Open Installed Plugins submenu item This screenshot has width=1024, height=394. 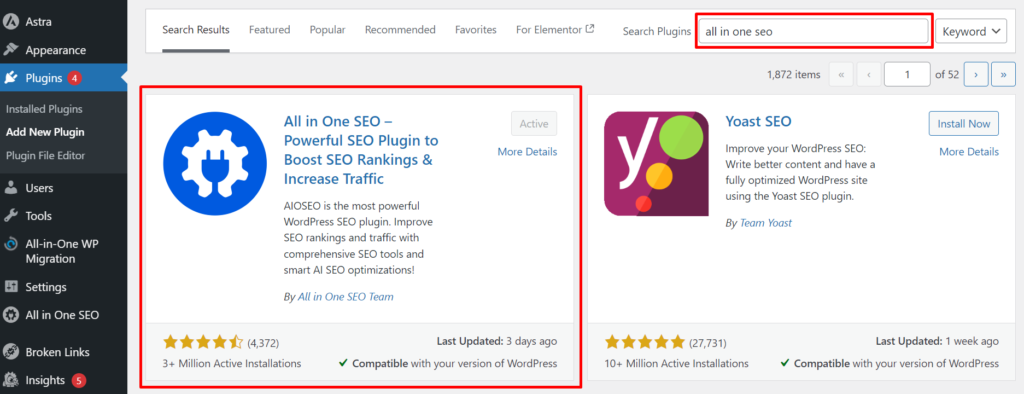pyautogui.click(x=44, y=109)
